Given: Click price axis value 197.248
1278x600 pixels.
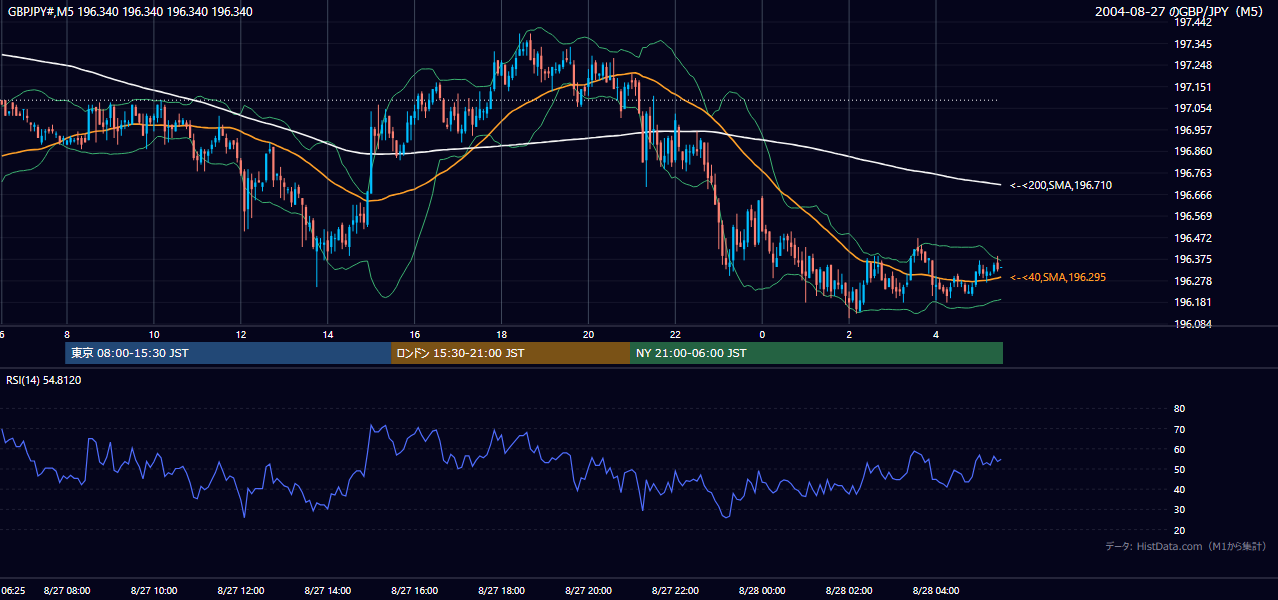Looking at the screenshot, I should (x=1192, y=66).
